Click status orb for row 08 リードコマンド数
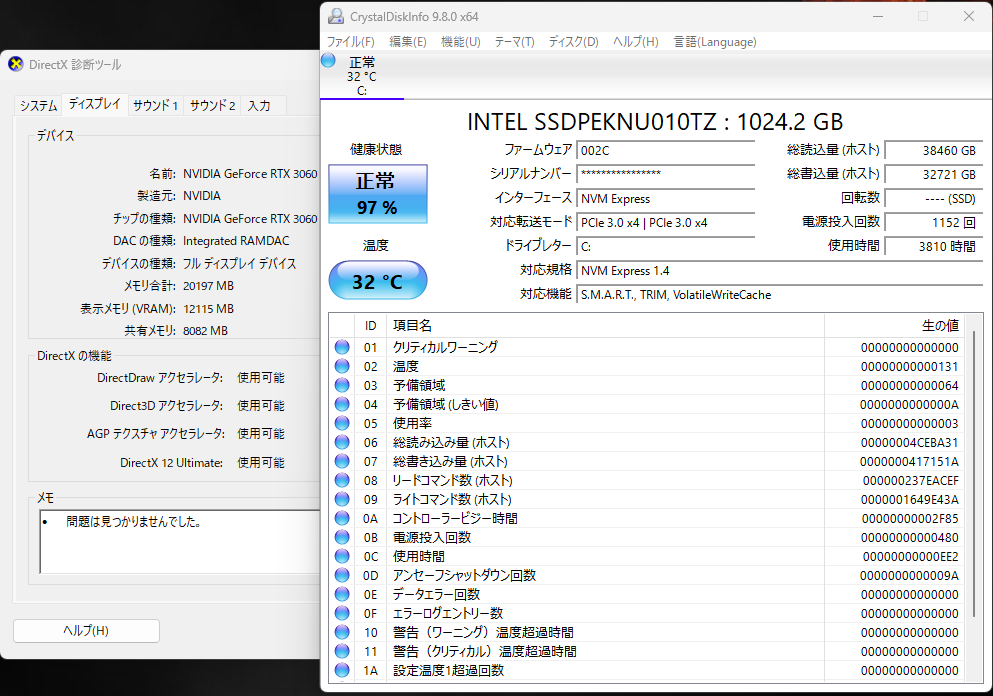This screenshot has height=696, width=993. (x=342, y=480)
